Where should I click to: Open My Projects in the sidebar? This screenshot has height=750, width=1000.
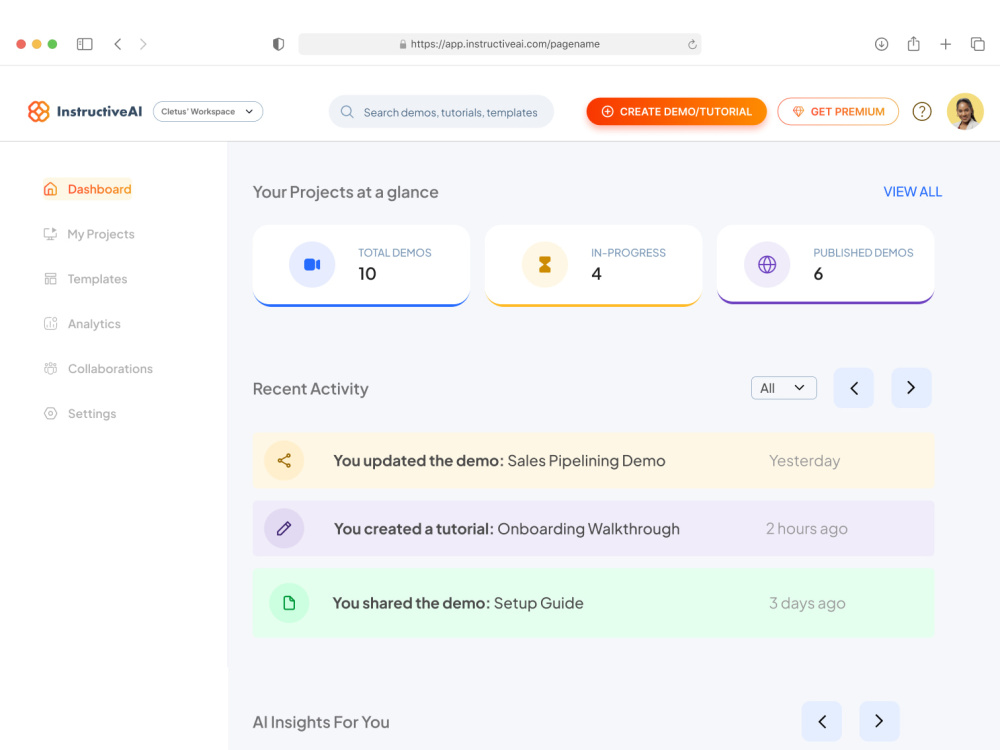coord(89,234)
